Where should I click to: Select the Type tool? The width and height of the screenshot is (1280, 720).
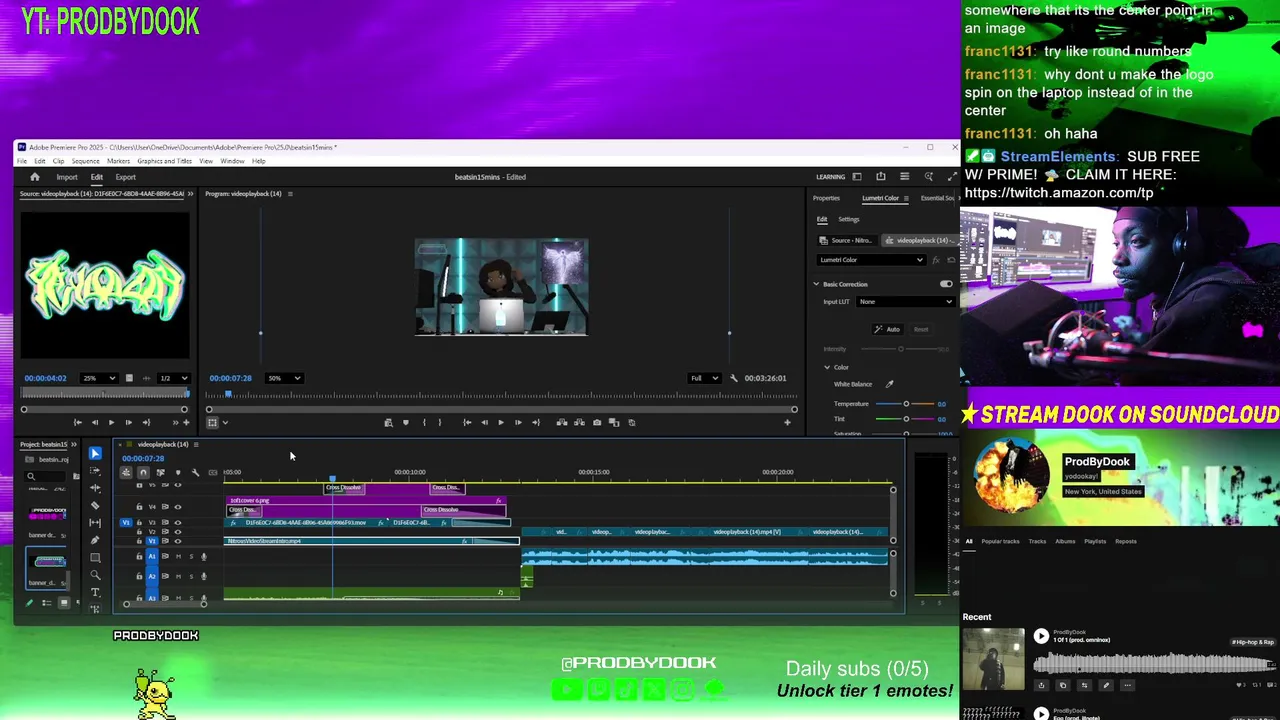[x=95, y=592]
